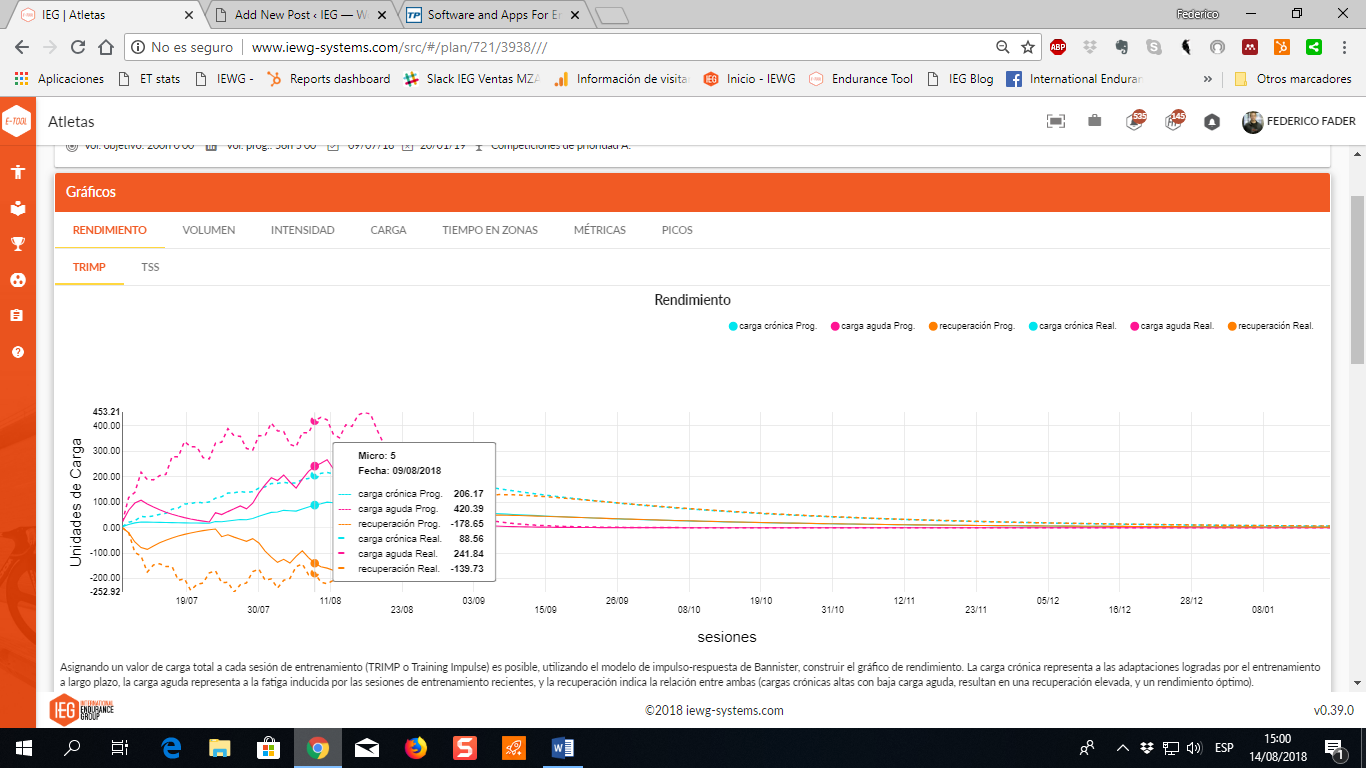Open the Evernote elephant extension icon

coord(1121,47)
